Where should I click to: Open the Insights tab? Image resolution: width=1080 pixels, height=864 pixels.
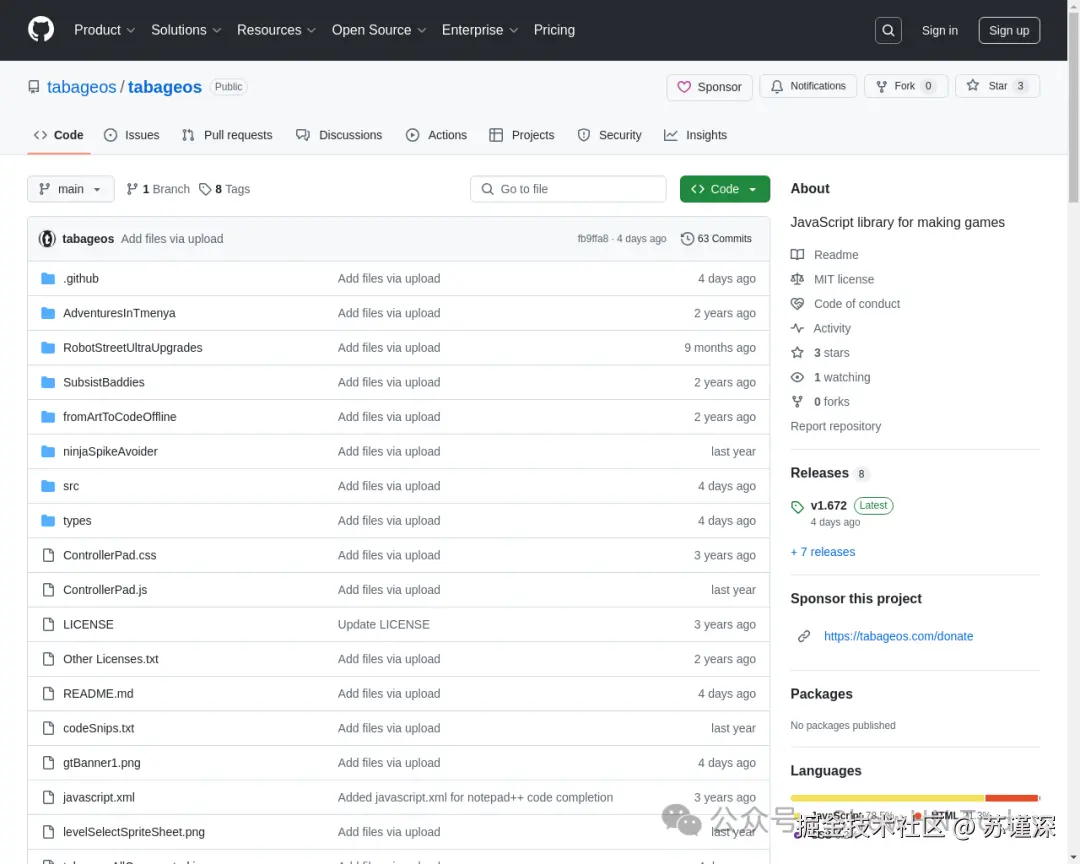tap(695, 135)
